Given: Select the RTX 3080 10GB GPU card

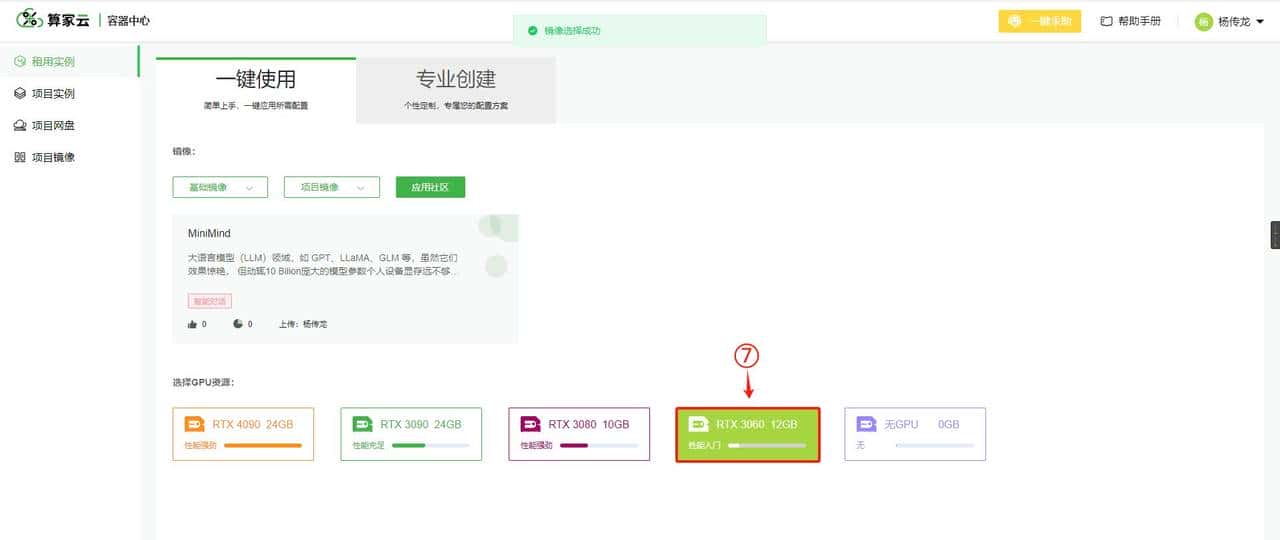Looking at the screenshot, I should 579,434.
